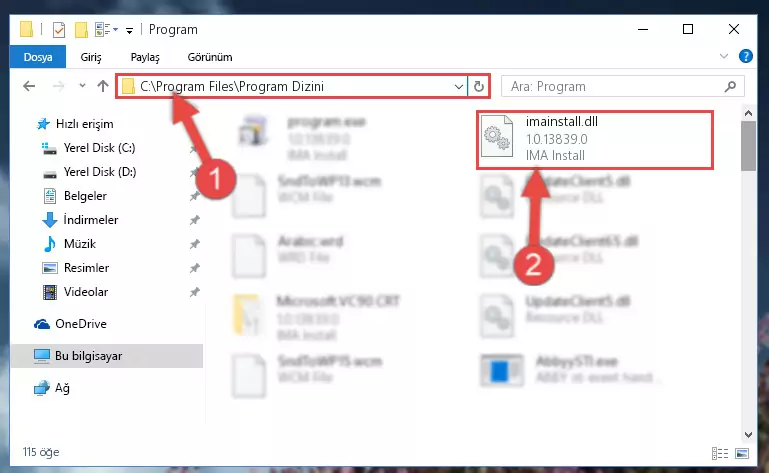Viewport: 769px width, 473px height.
Task: Click the search magnifier icon
Action: click(730, 87)
